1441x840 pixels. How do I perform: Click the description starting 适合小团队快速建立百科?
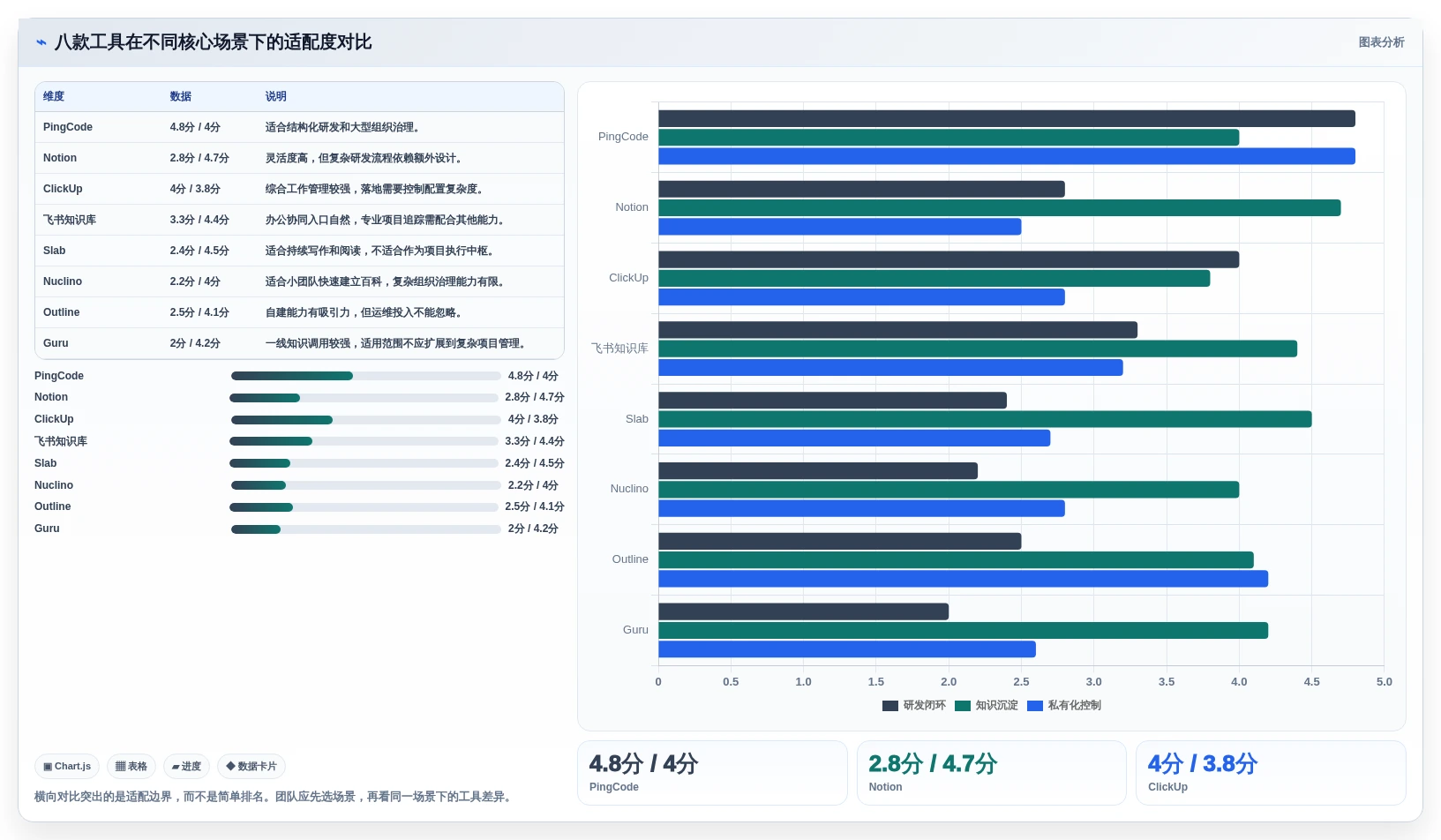tap(387, 281)
